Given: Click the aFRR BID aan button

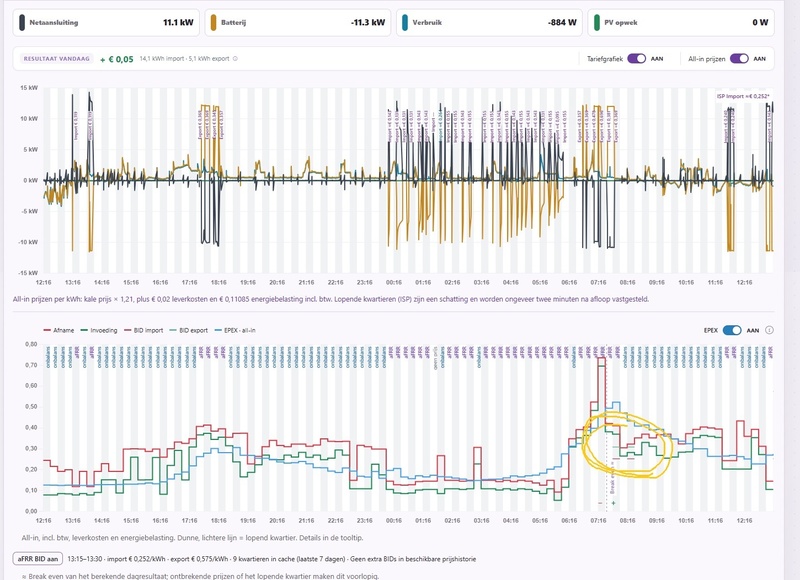Looking at the screenshot, I should [x=38, y=559].
